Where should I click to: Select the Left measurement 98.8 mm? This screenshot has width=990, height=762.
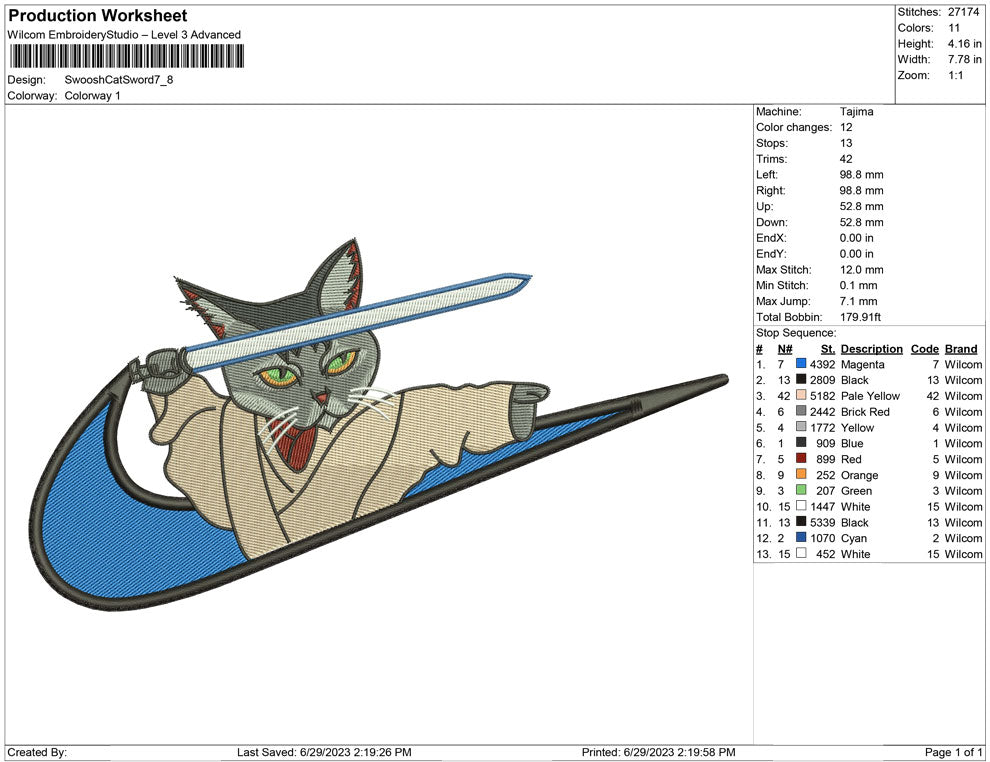[861, 174]
